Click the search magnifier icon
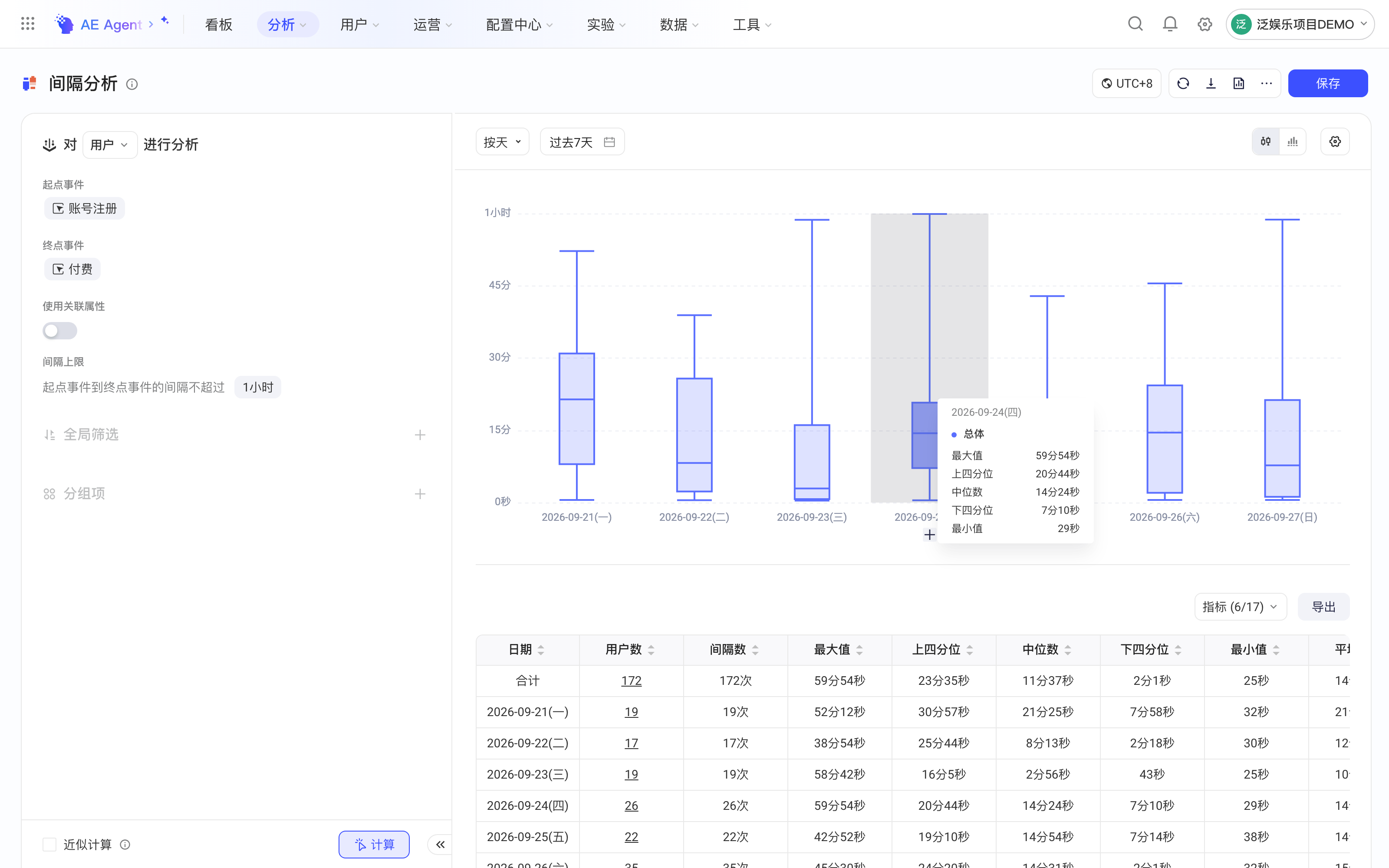The height and width of the screenshot is (868, 1389). point(1136,24)
